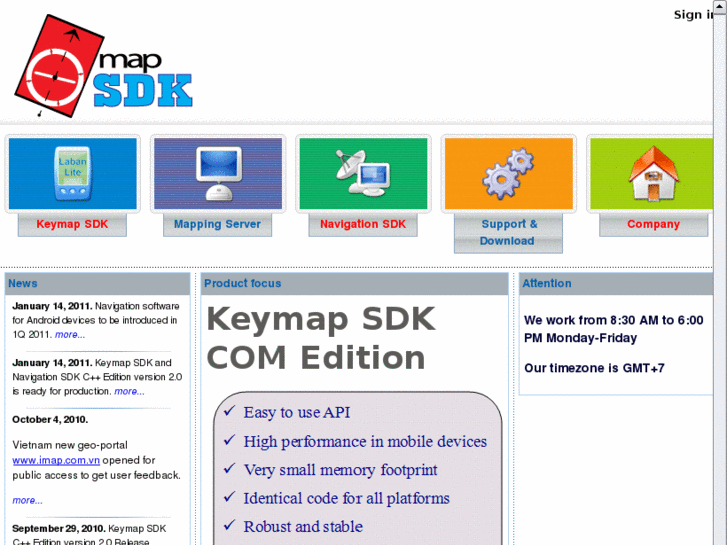Click the Sign in link
Image resolution: width=727 pixels, height=545 pixels.
tap(693, 15)
